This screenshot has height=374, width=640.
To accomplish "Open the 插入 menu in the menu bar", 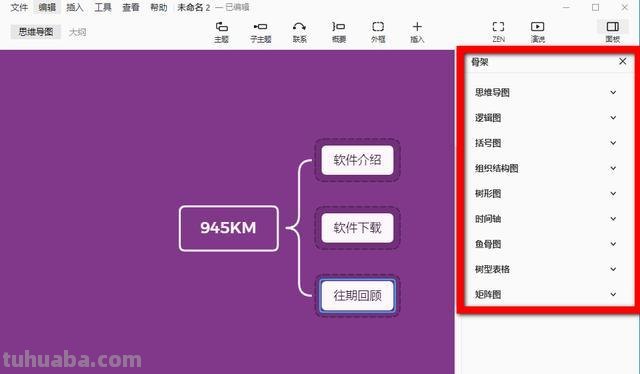I will (x=75, y=7).
